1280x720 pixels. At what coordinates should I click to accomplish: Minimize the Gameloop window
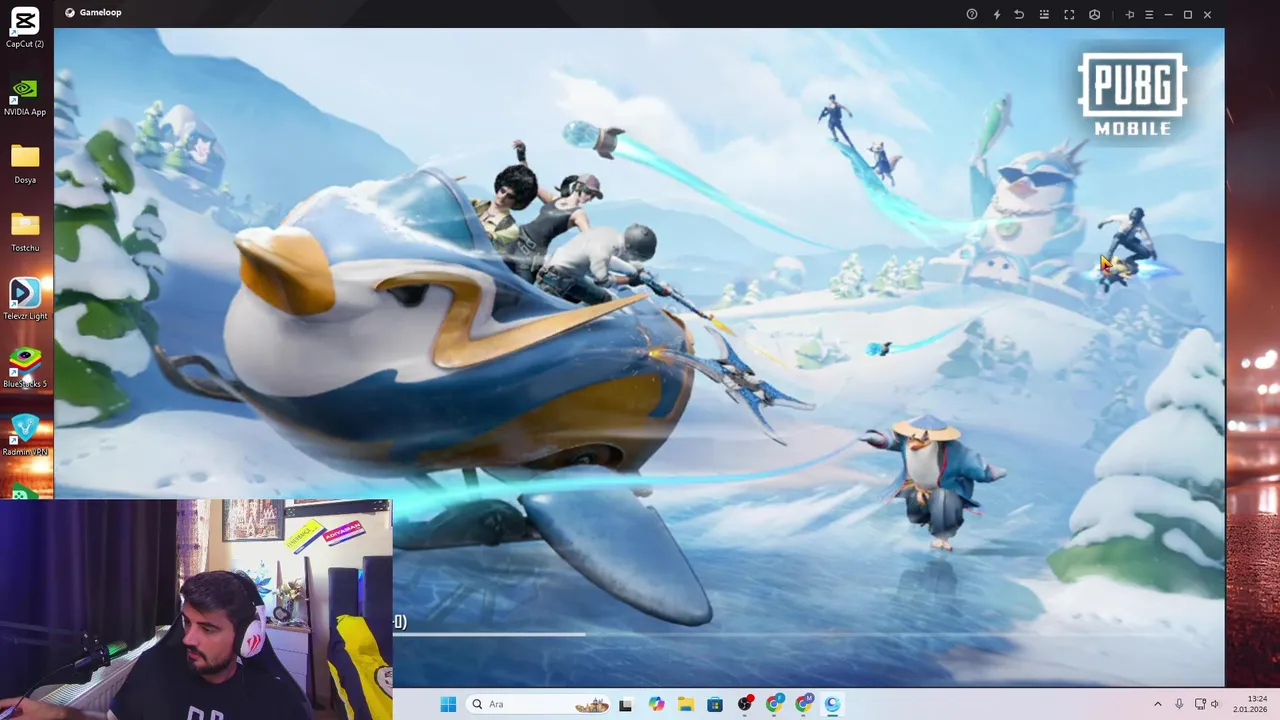pos(1168,14)
